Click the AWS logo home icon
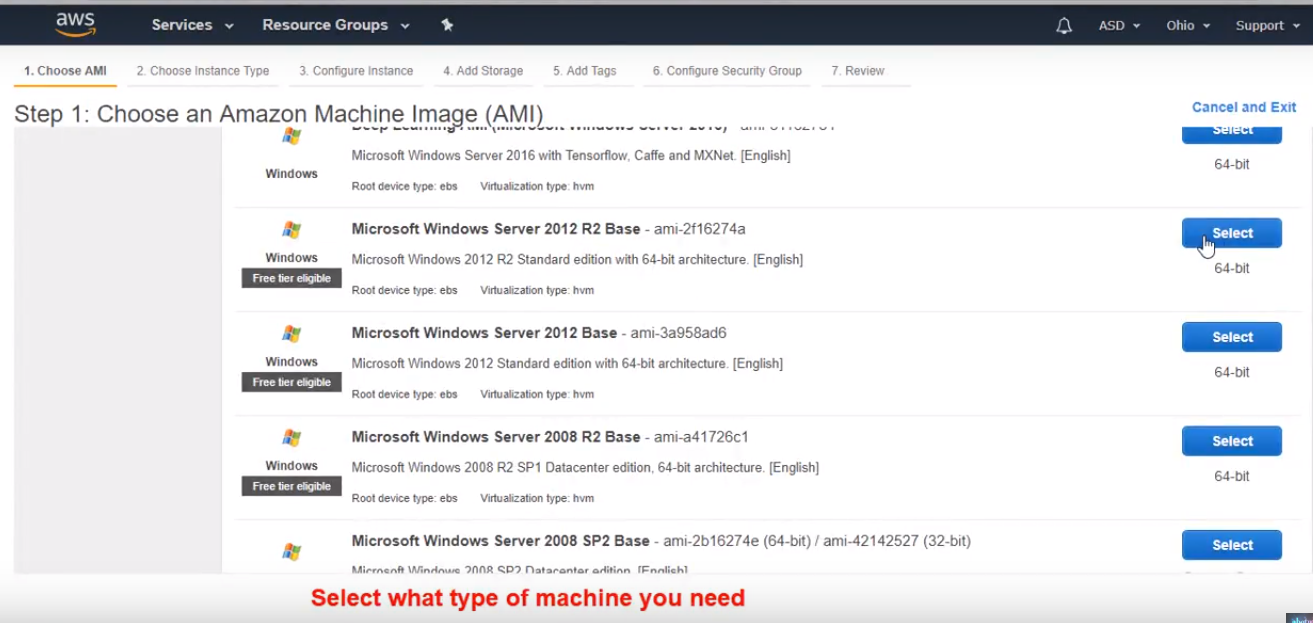 [x=76, y=24]
